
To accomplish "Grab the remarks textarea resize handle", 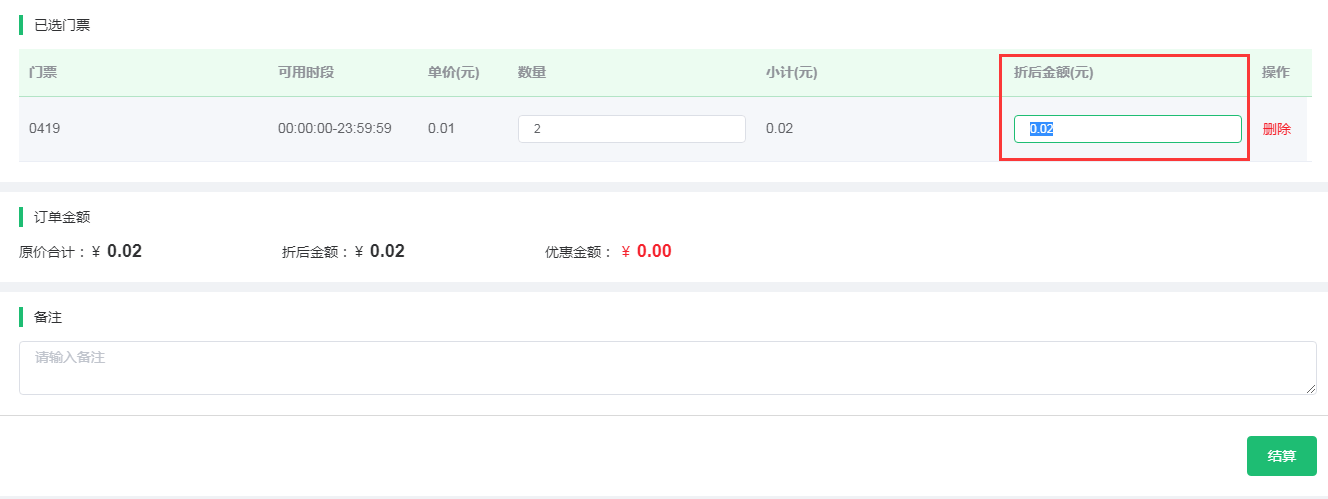I will point(1310,389).
